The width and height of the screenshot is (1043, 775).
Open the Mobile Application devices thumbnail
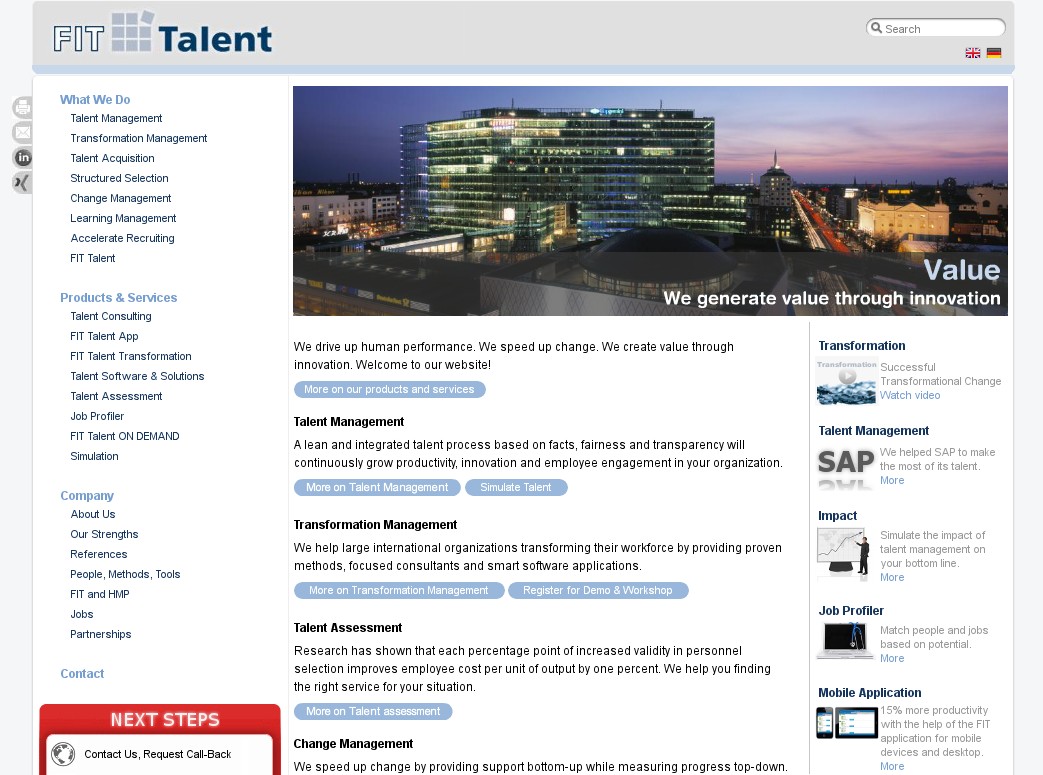coord(847,722)
